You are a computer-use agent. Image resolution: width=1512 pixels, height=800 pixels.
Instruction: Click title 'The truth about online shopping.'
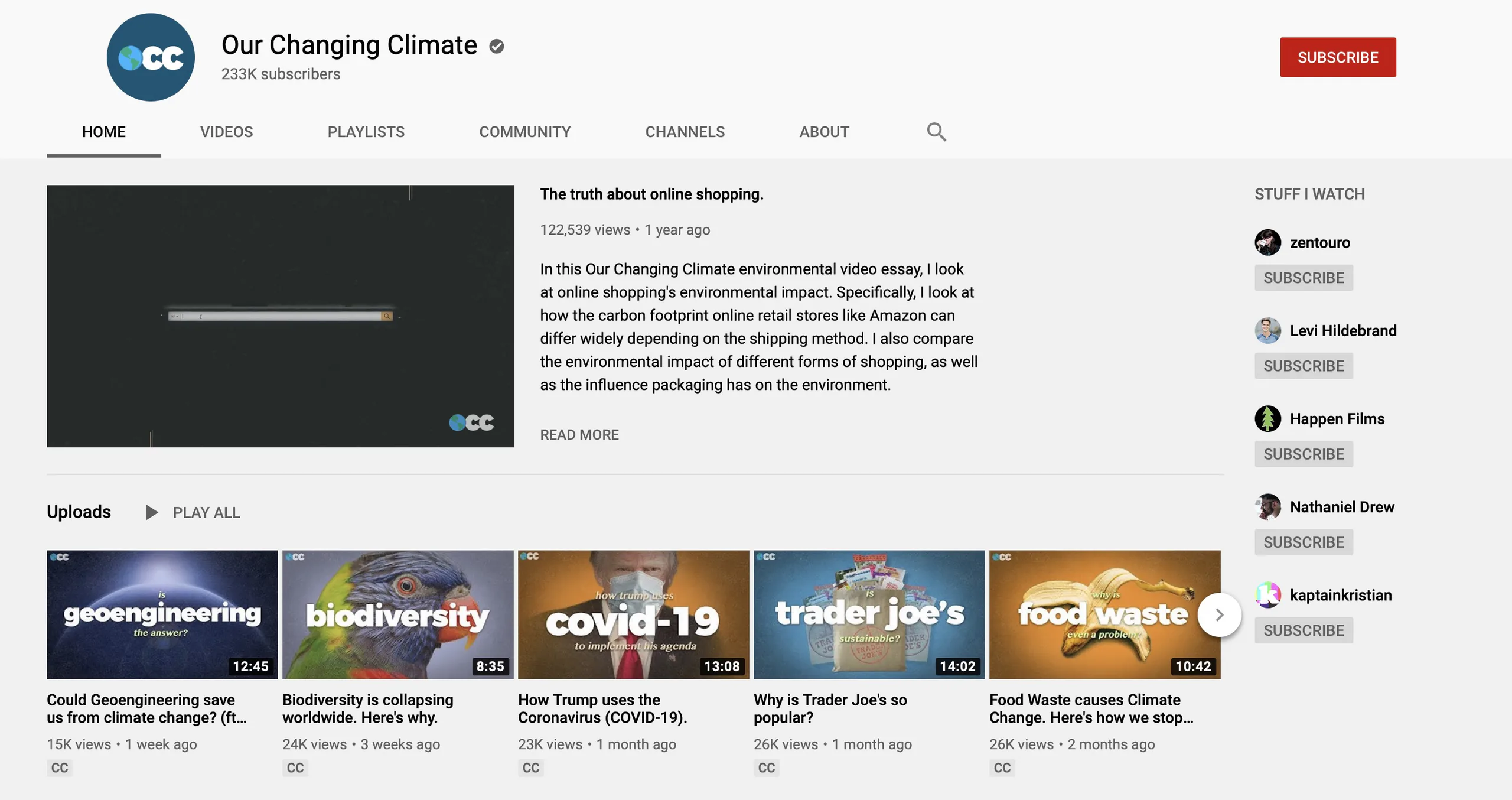[651, 194]
